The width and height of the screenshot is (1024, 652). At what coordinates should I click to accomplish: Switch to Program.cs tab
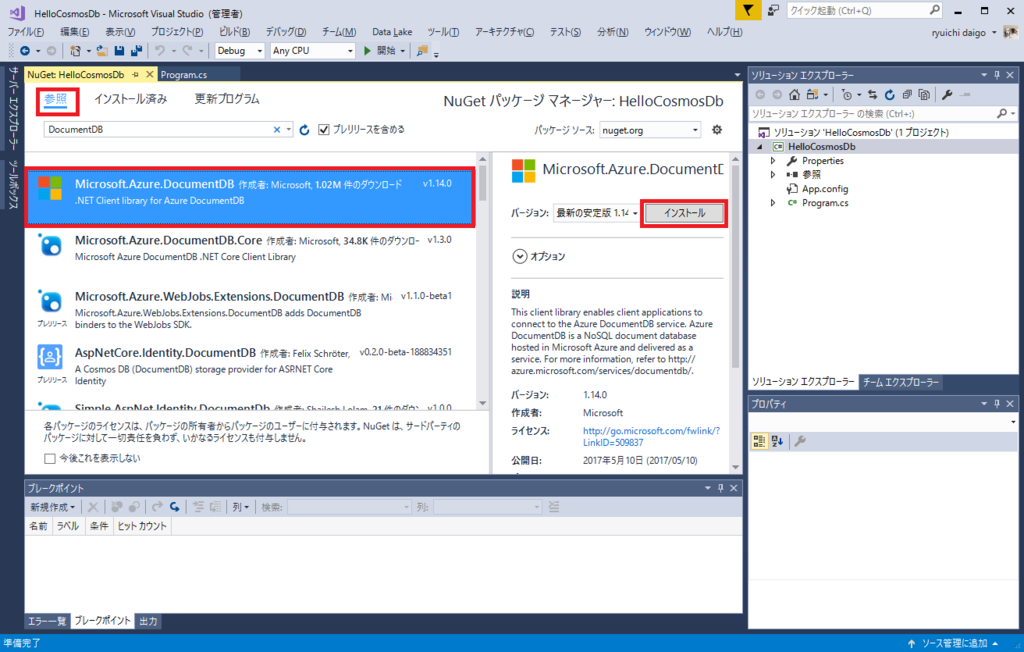click(x=184, y=74)
